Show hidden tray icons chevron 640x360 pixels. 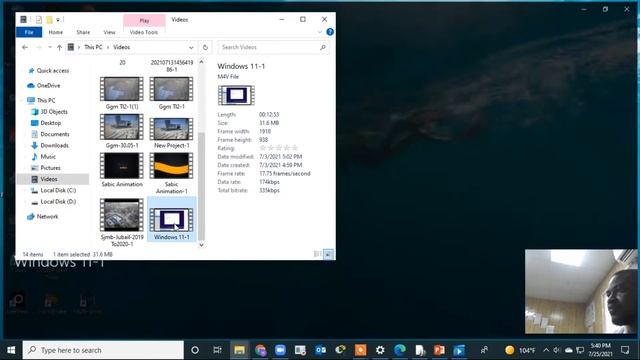pos(546,350)
